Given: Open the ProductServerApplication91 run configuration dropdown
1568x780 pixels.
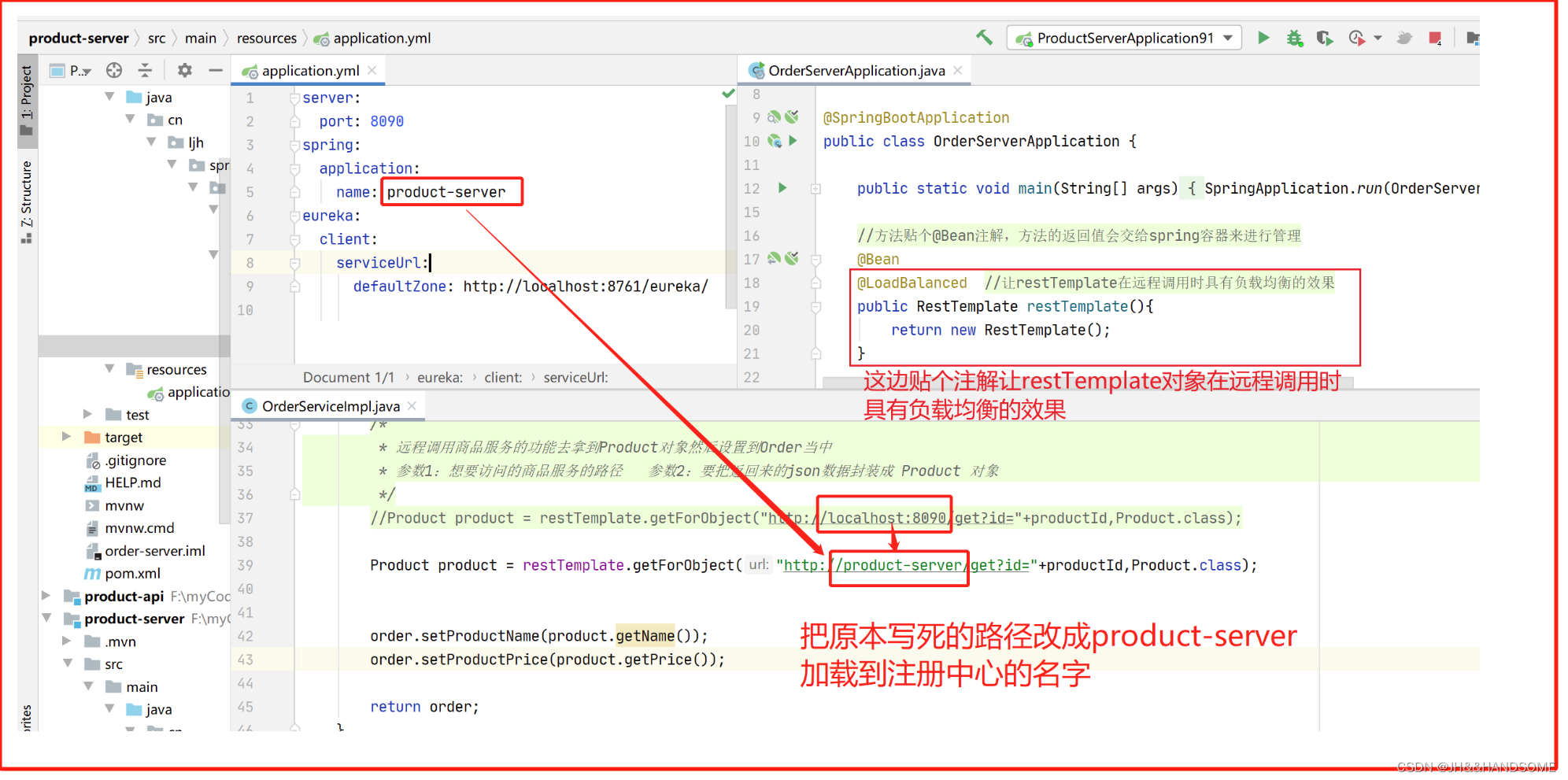Looking at the screenshot, I should pos(1124,38).
